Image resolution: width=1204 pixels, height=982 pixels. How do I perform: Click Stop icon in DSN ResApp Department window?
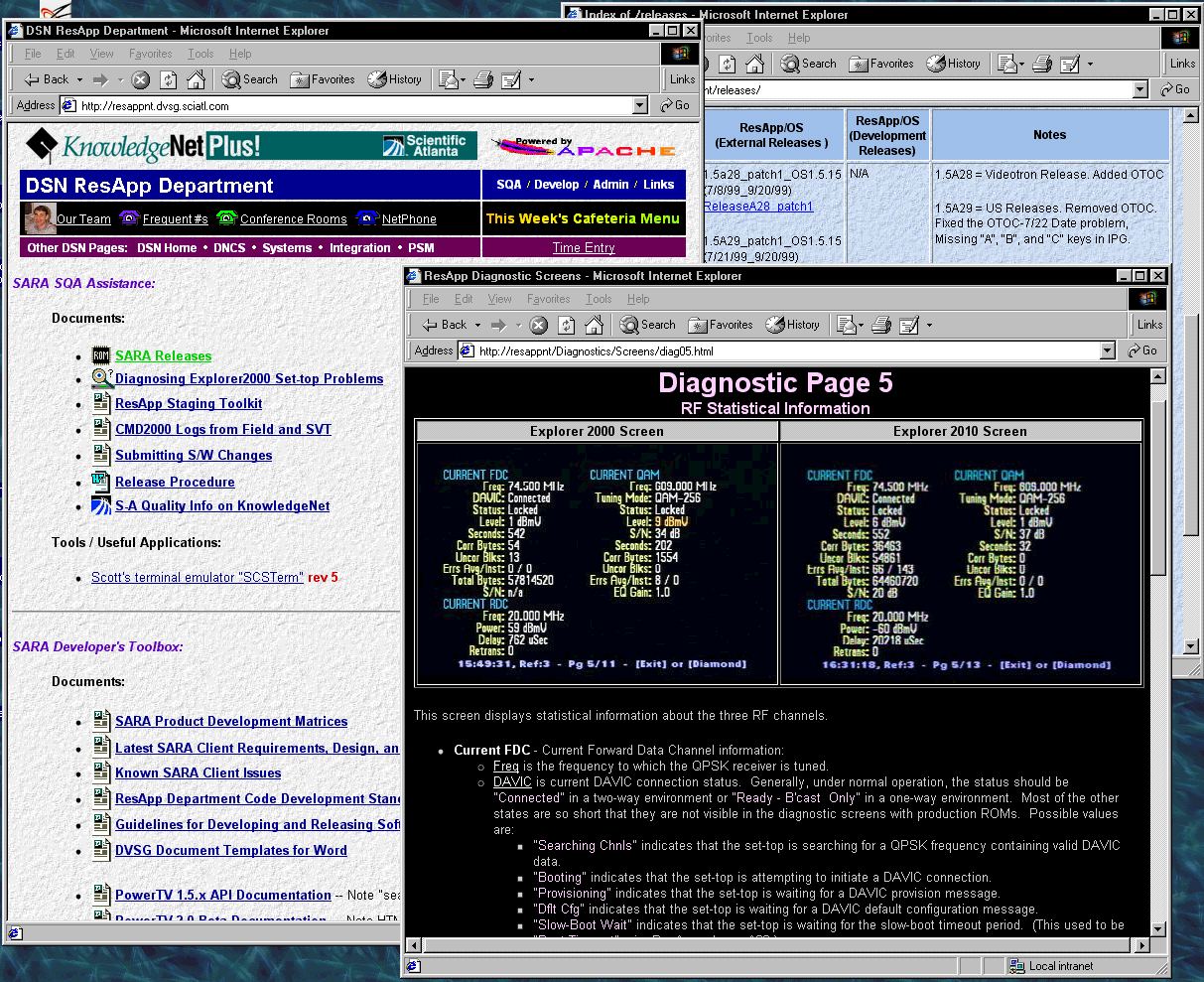coord(141,79)
